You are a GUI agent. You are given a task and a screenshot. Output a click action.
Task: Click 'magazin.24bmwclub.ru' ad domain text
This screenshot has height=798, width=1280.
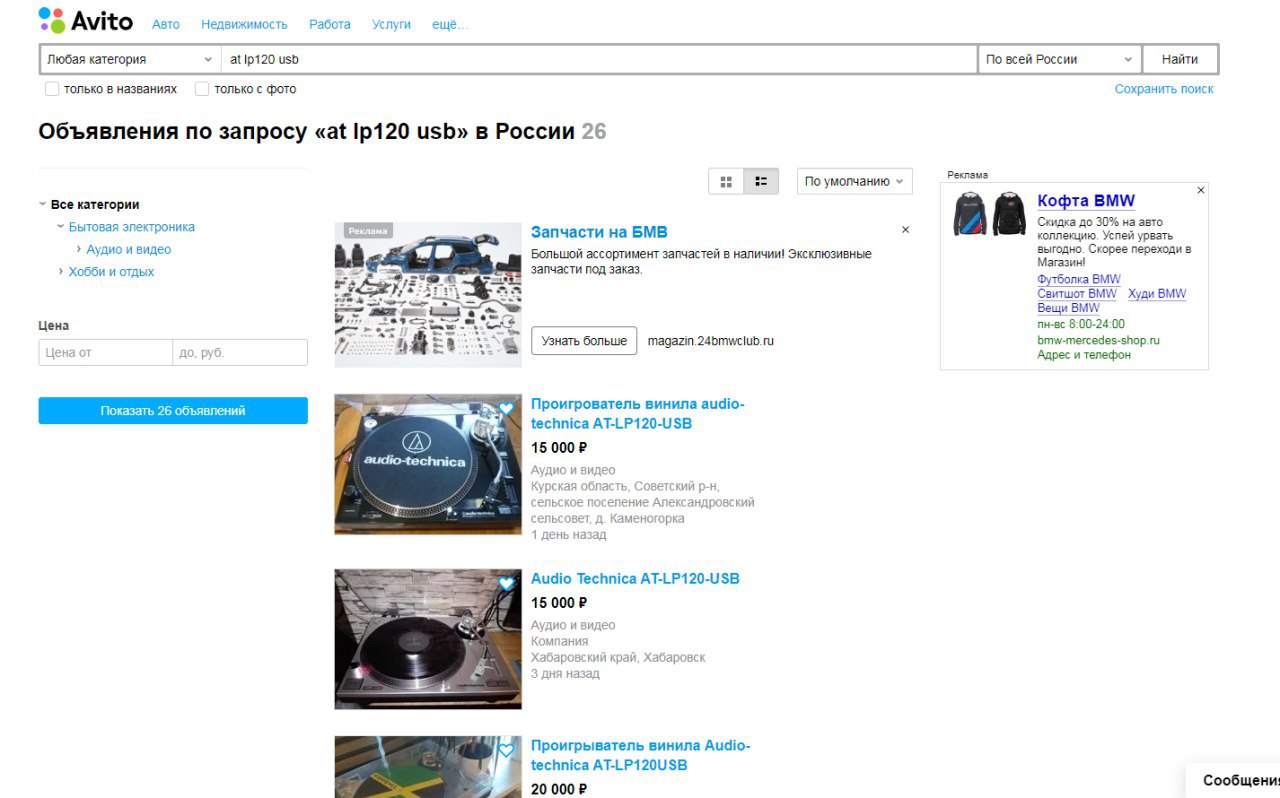[711, 341]
